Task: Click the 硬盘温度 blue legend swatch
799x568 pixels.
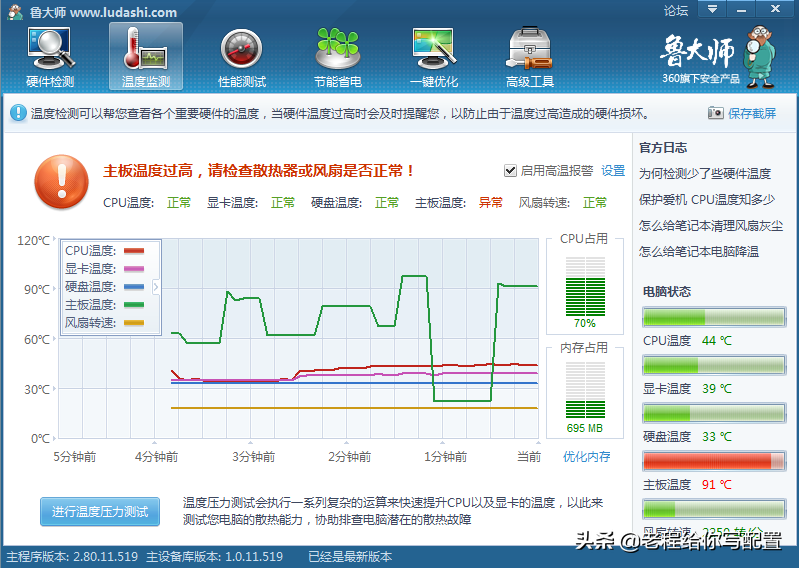Action: click(134, 287)
